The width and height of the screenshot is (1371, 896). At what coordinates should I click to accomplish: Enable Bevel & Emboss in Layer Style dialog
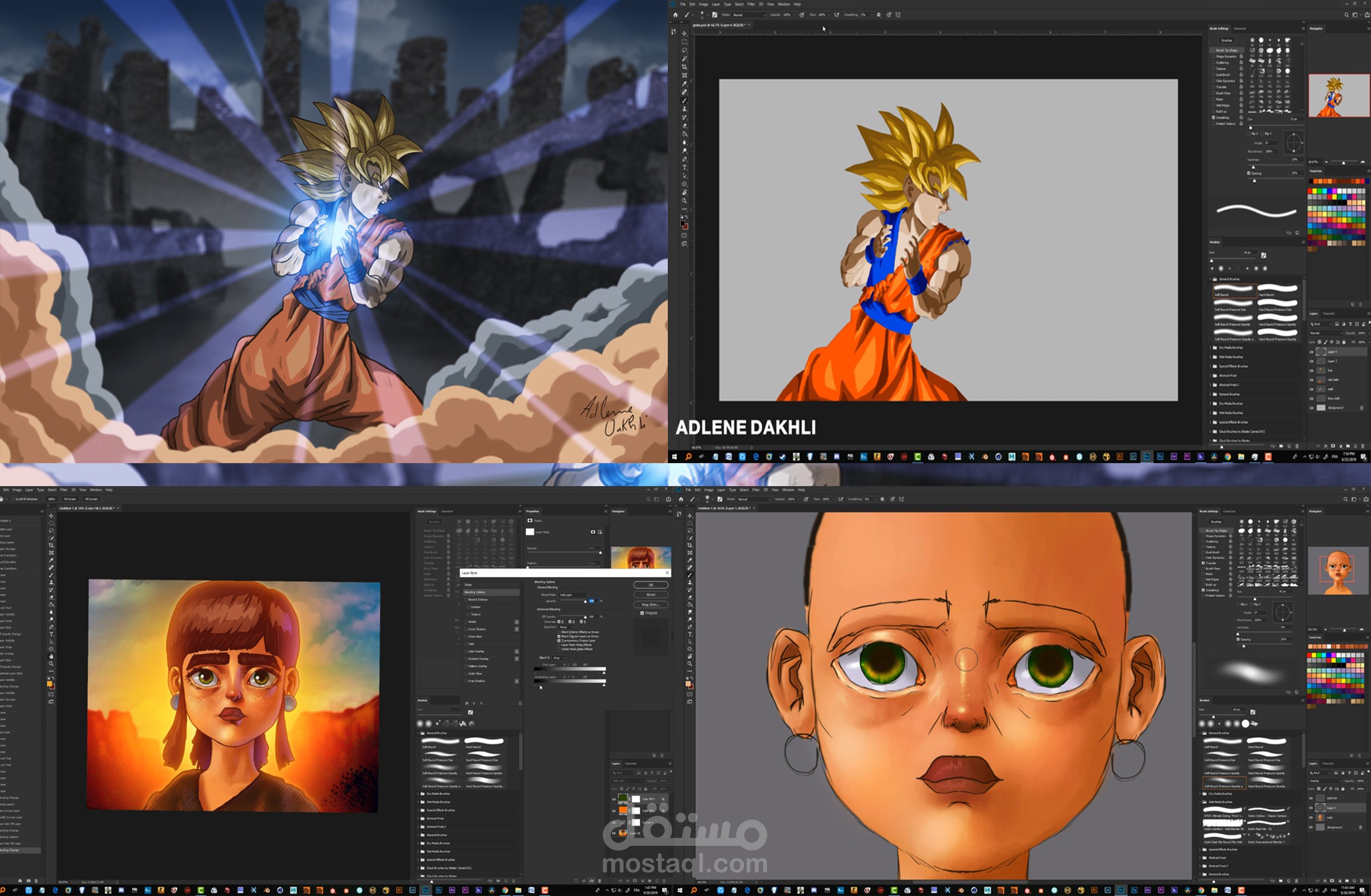(465, 599)
